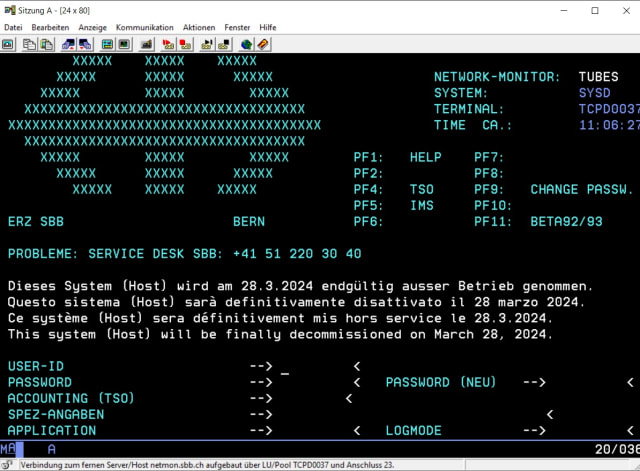Click the MA indicator in operator area

(8, 449)
